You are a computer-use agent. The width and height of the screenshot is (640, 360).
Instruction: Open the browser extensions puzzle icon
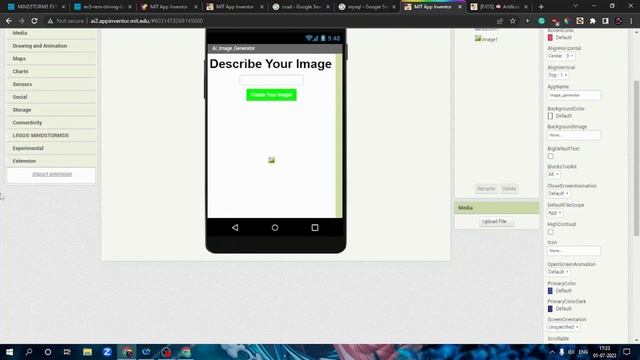click(x=593, y=21)
